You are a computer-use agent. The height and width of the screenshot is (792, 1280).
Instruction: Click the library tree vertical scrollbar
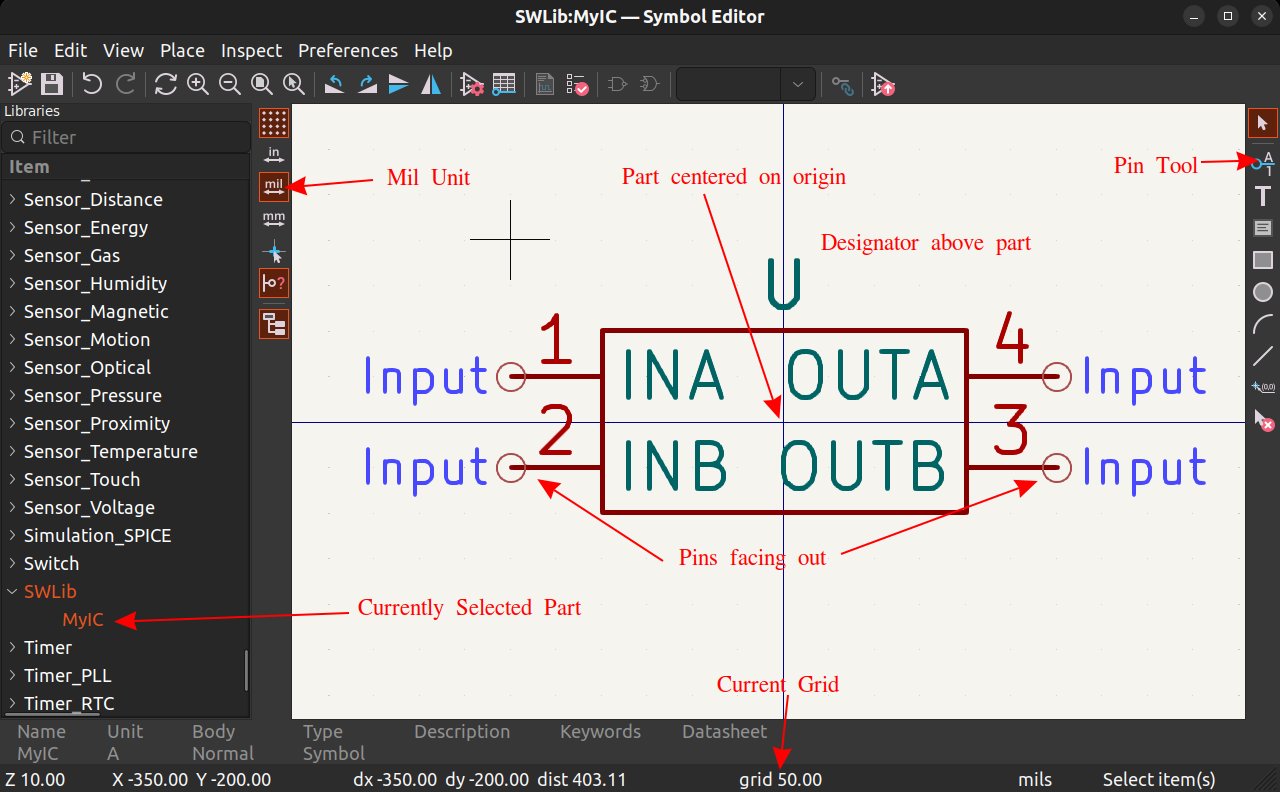pyautogui.click(x=246, y=671)
